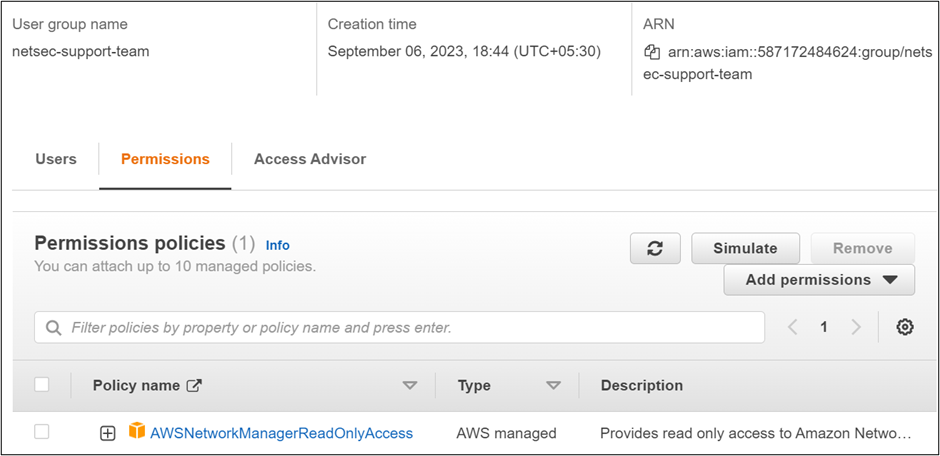
Task: Click the orange AWS managed policy icon
Action: tap(137, 432)
